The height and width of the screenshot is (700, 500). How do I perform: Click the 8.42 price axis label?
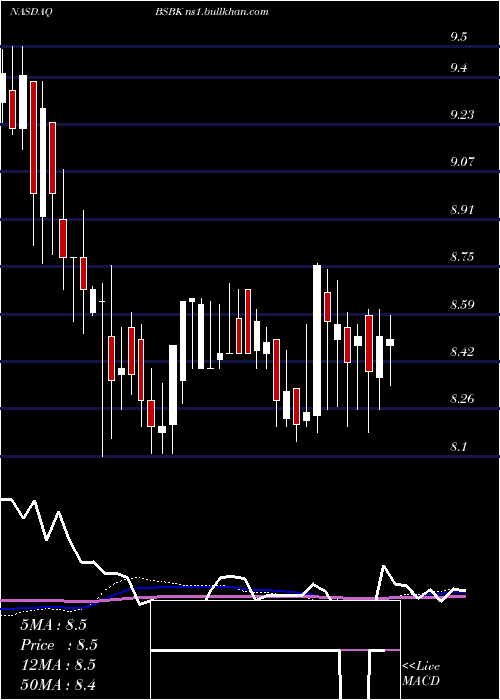tap(462, 352)
